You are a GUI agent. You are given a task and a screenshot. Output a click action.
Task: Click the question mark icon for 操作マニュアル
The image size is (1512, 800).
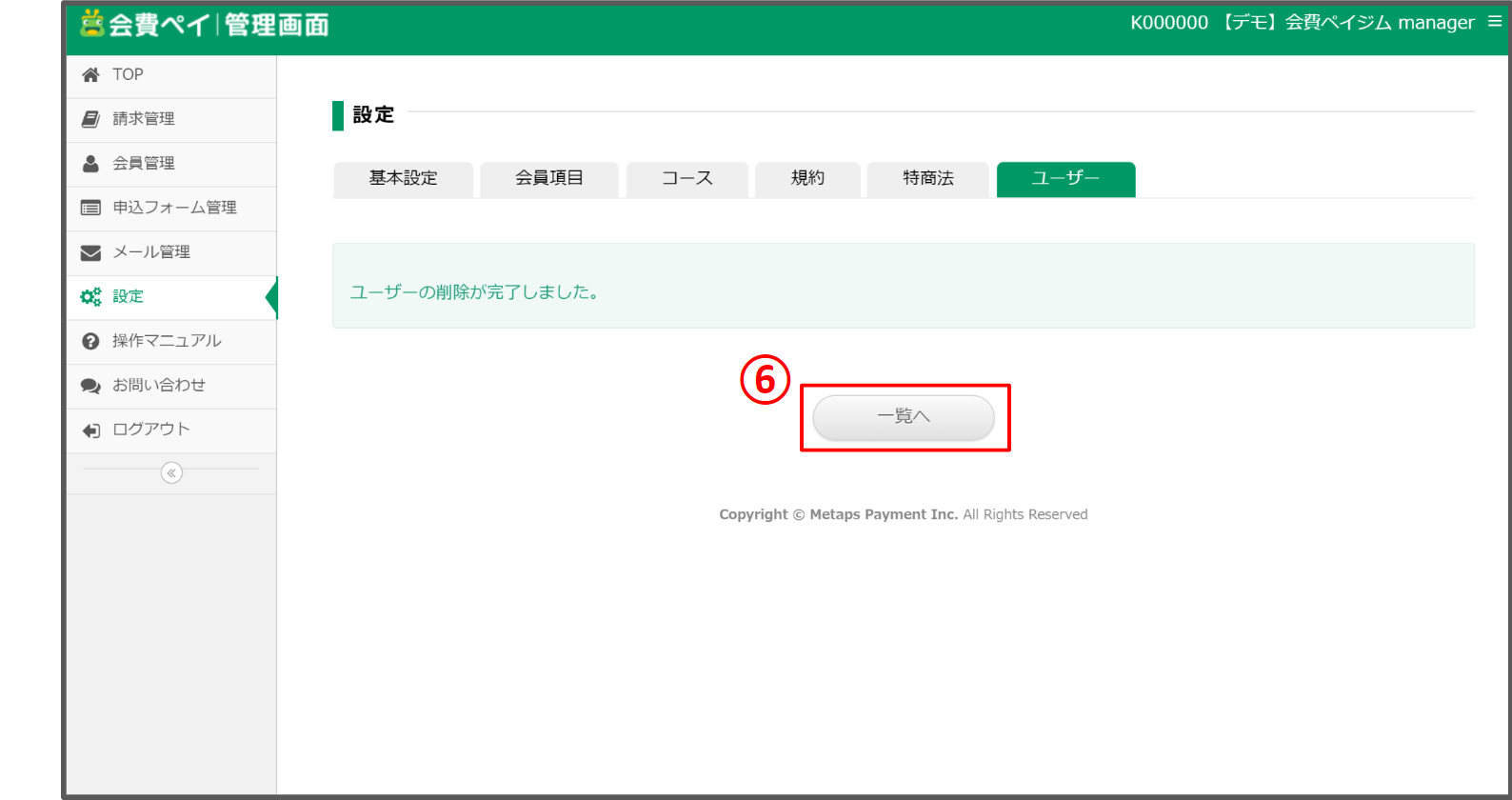pyautogui.click(x=90, y=341)
